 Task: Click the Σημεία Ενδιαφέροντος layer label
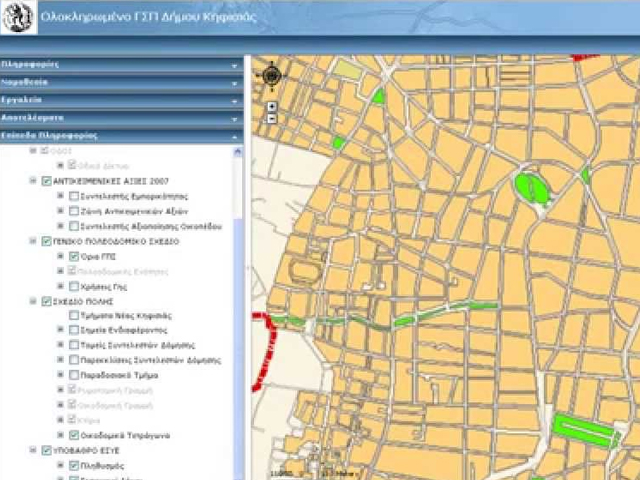click(x=125, y=330)
